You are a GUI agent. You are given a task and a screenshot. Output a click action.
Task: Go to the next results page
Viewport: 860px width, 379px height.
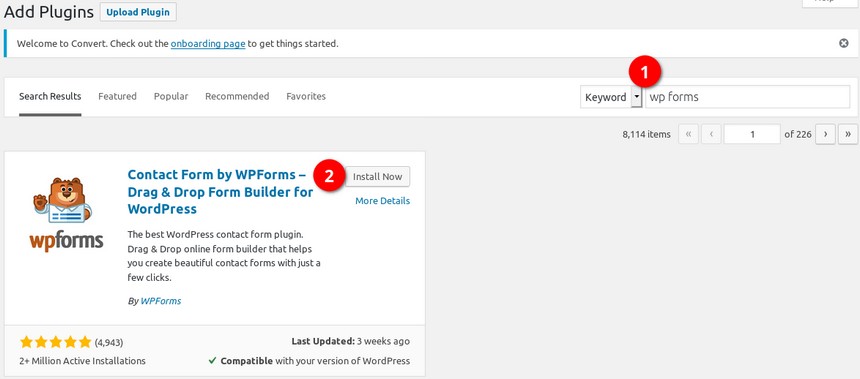click(x=825, y=134)
